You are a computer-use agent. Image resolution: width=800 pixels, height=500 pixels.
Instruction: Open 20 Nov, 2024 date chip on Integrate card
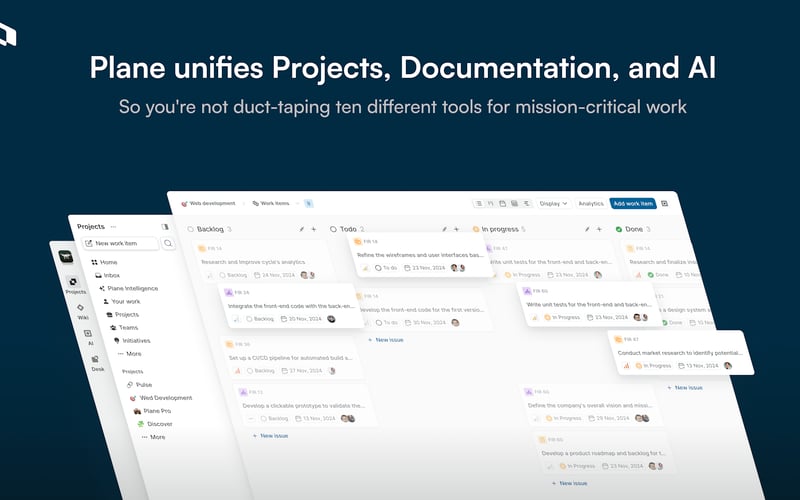point(301,319)
